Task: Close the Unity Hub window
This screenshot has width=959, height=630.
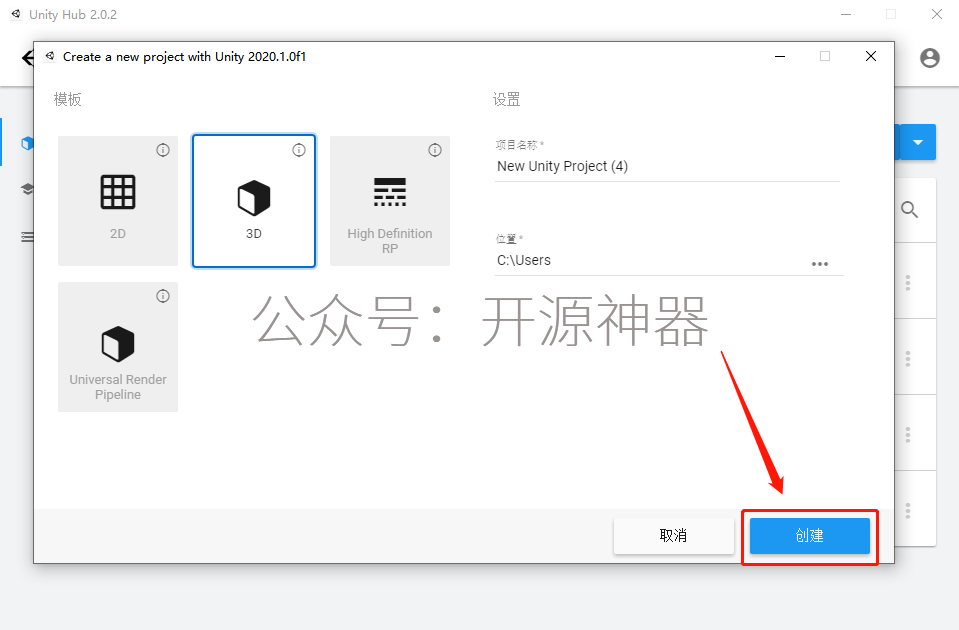Action: (x=936, y=14)
